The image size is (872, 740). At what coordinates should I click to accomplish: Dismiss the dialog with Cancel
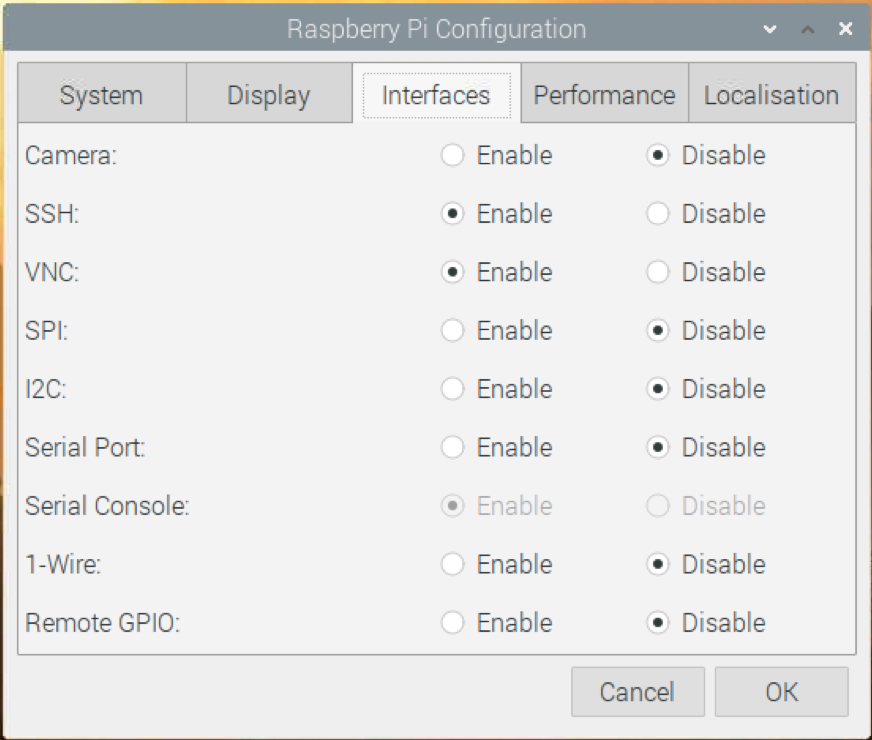tap(637, 691)
